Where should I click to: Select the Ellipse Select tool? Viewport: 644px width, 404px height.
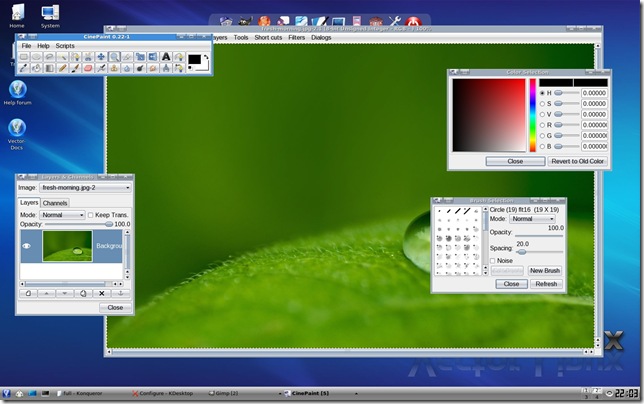coord(36,57)
